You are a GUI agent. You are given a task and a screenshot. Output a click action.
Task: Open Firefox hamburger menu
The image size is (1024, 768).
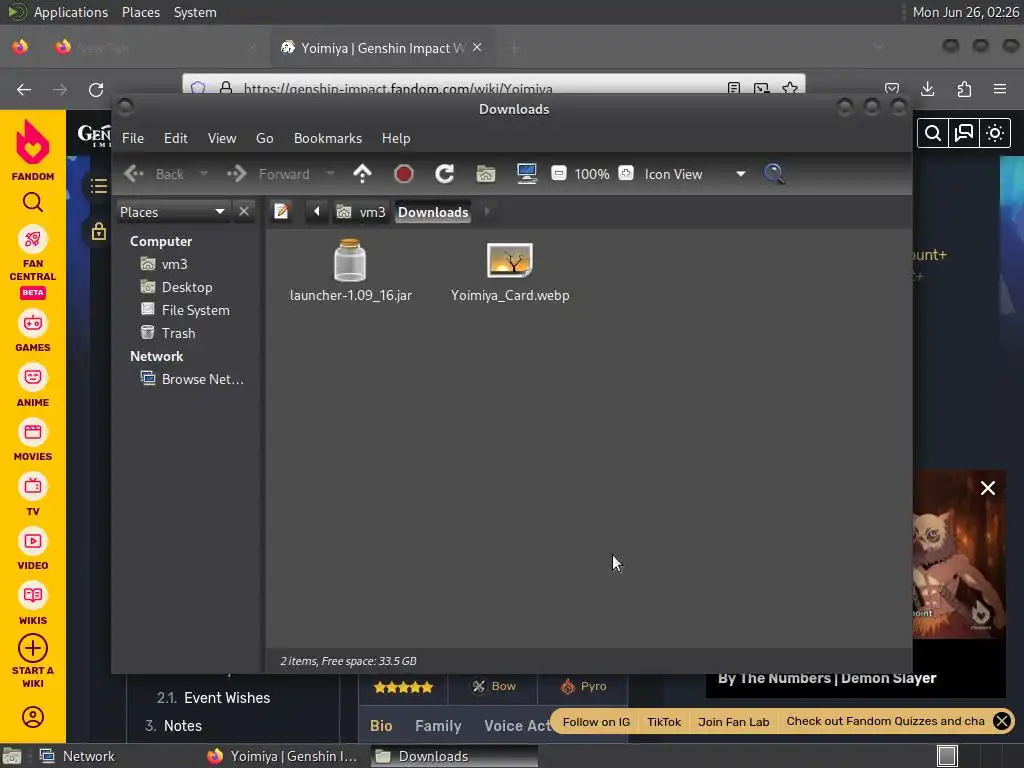point(1000,89)
